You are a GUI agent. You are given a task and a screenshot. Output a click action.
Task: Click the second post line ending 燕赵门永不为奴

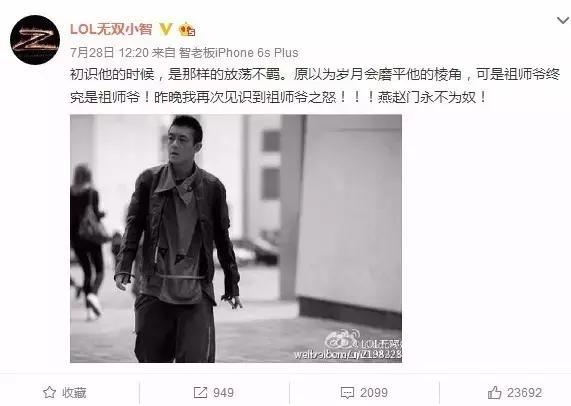(x=278, y=97)
